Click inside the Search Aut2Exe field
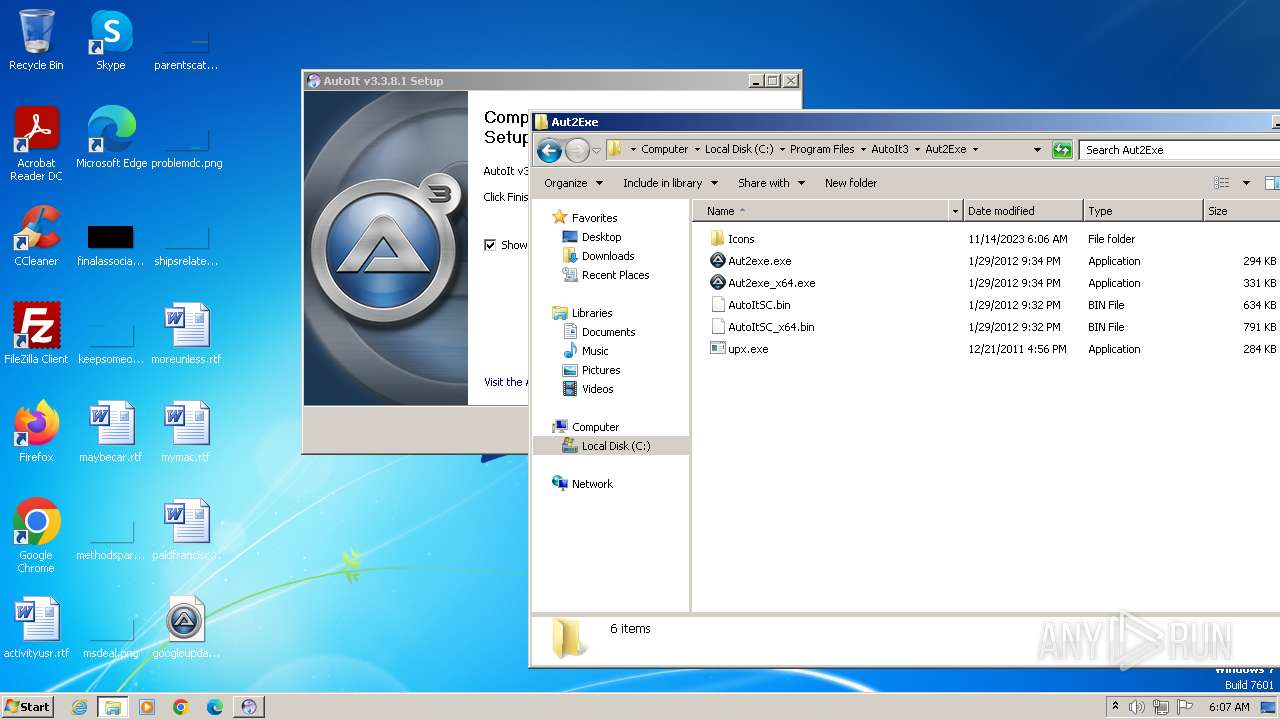 pyautogui.click(x=1180, y=150)
